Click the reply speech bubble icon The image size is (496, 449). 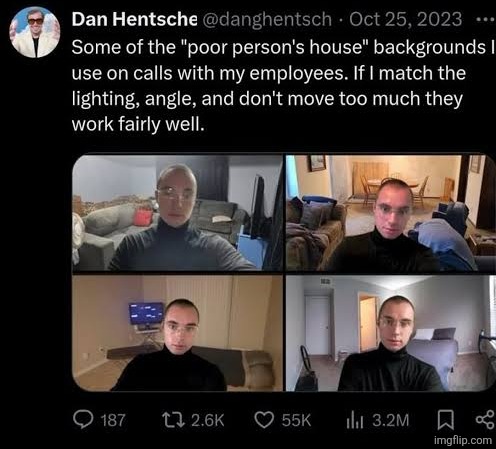coord(83,420)
